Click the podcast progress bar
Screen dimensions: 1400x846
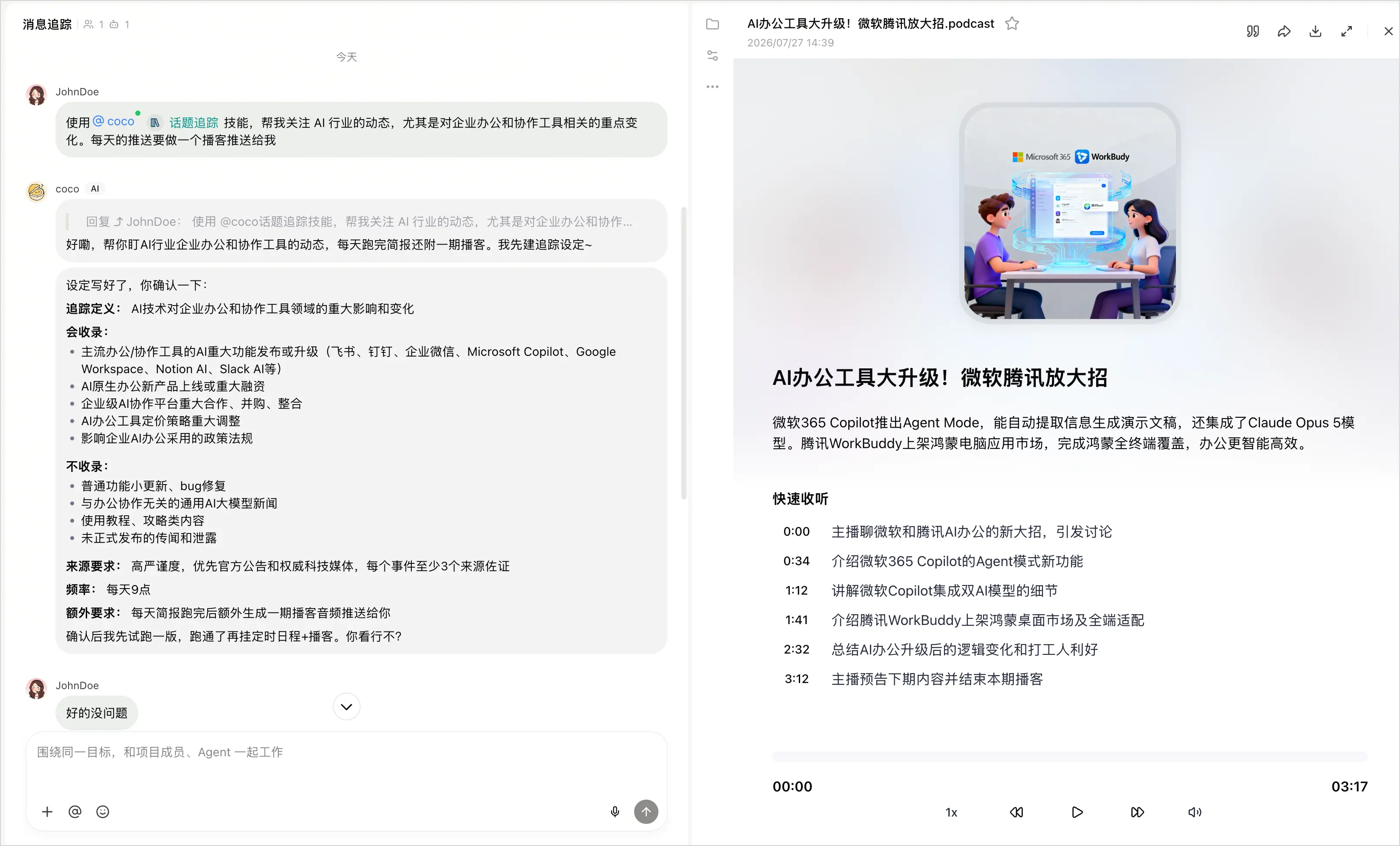tap(1070, 756)
